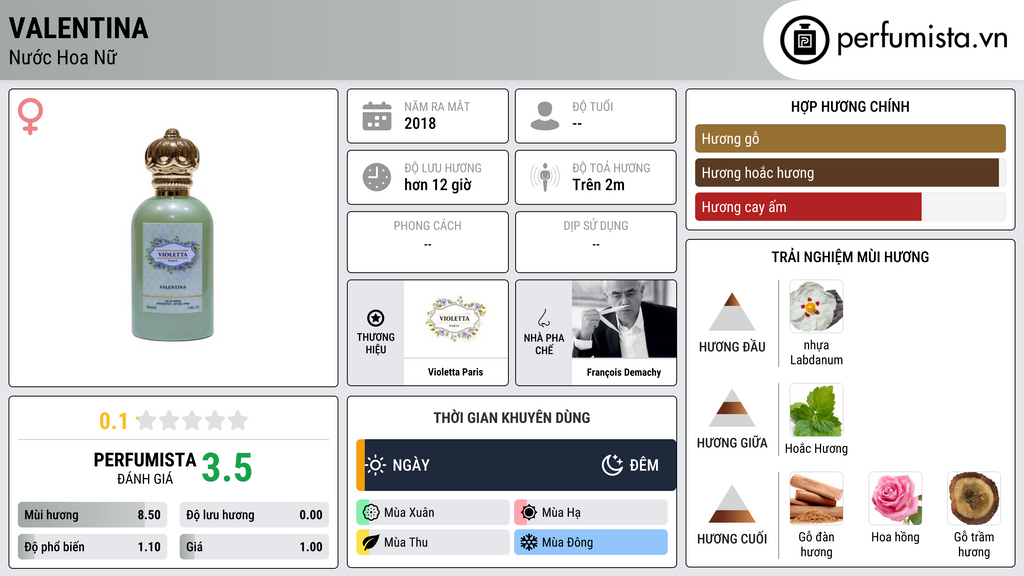Click the Violetta Paris brand logo
Viewport: 1024px width, 576px height.
coord(455,319)
